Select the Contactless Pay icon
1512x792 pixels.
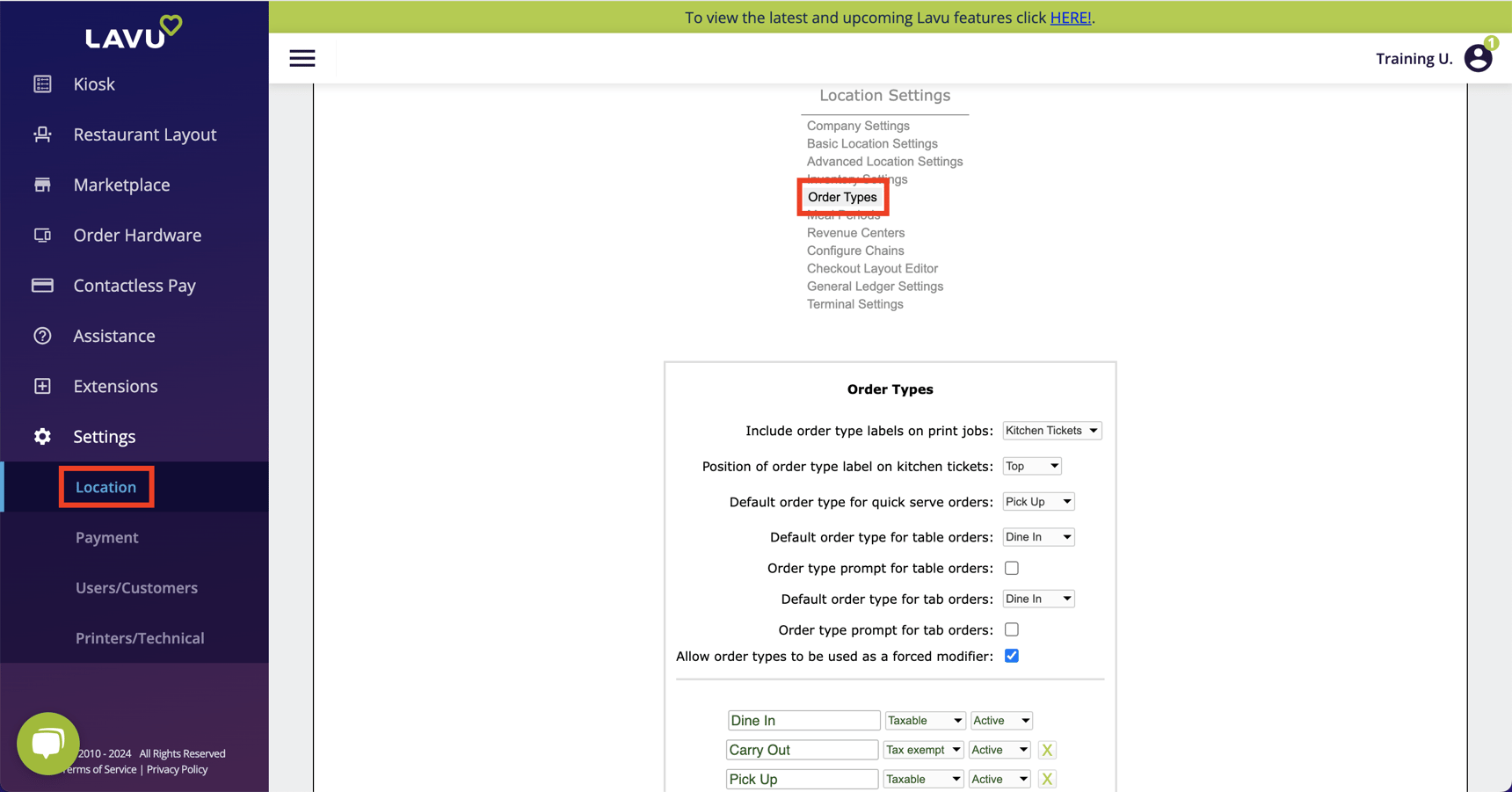(x=42, y=285)
